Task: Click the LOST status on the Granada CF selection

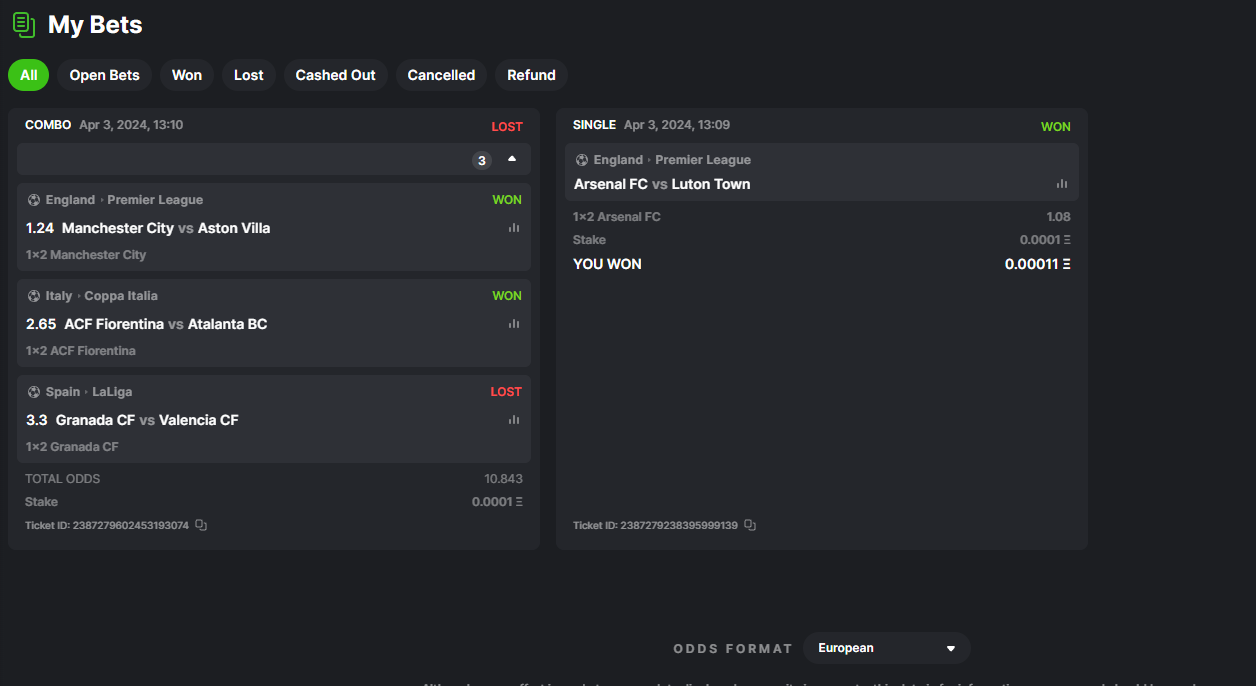Action: (506, 392)
